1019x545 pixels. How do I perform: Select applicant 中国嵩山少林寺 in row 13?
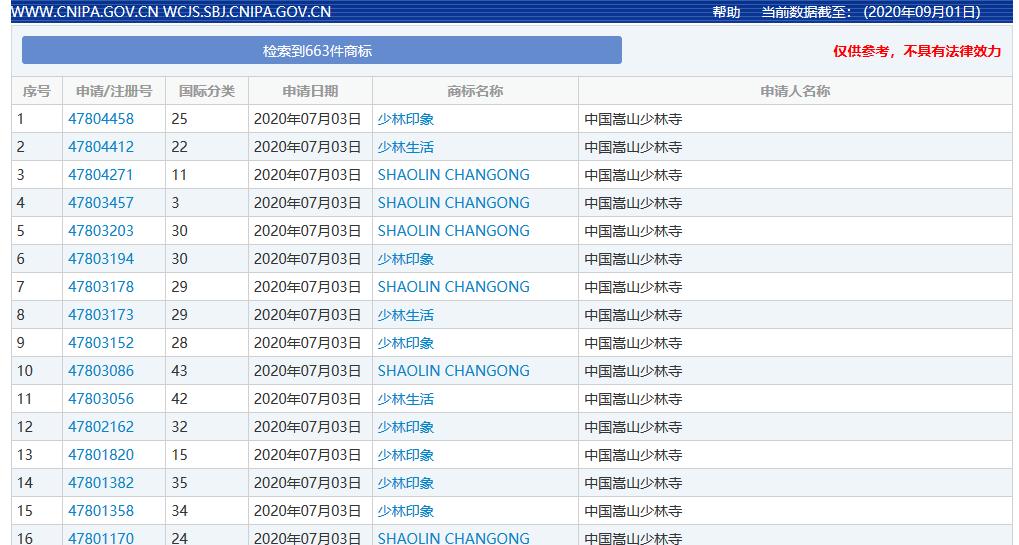pos(633,454)
